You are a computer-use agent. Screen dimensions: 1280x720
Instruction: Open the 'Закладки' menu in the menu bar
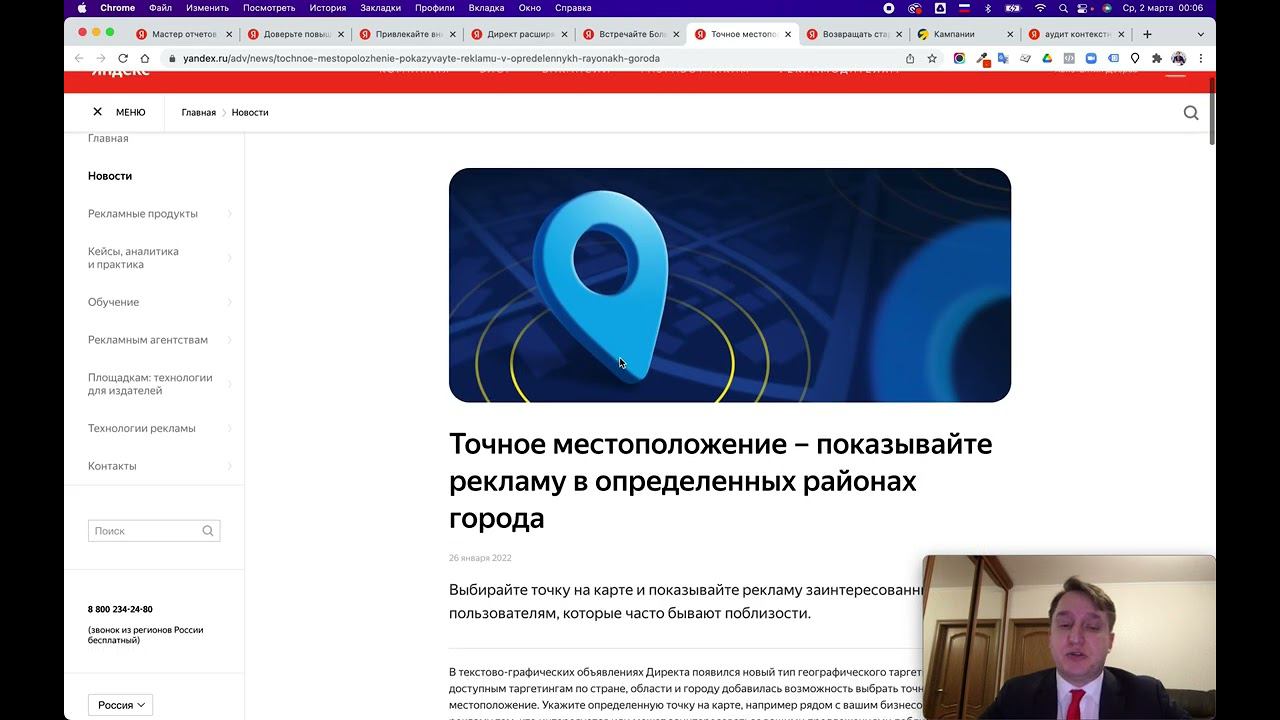[x=380, y=8]
